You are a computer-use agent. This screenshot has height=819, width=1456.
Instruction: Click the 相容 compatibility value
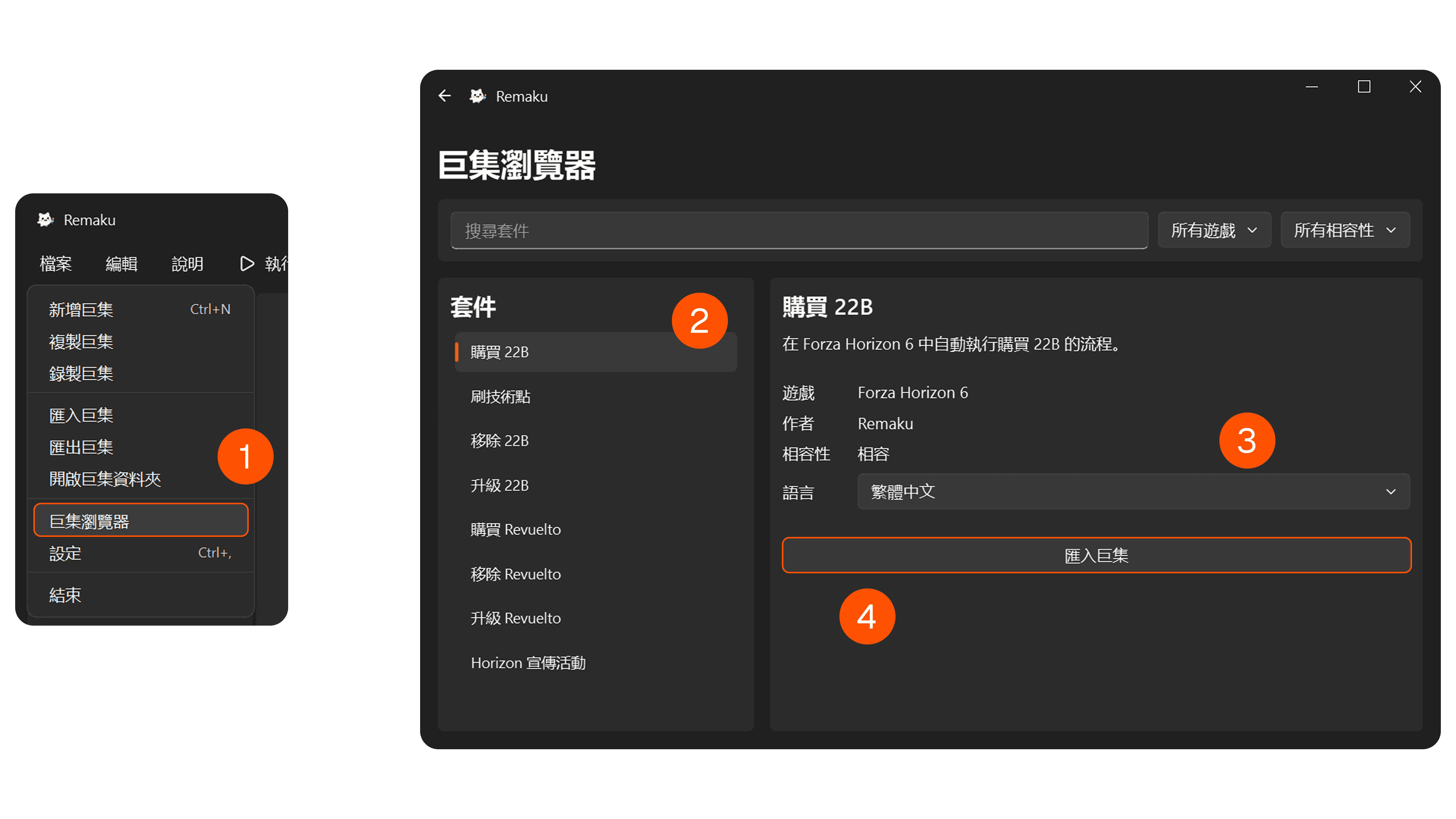point(873,455)
